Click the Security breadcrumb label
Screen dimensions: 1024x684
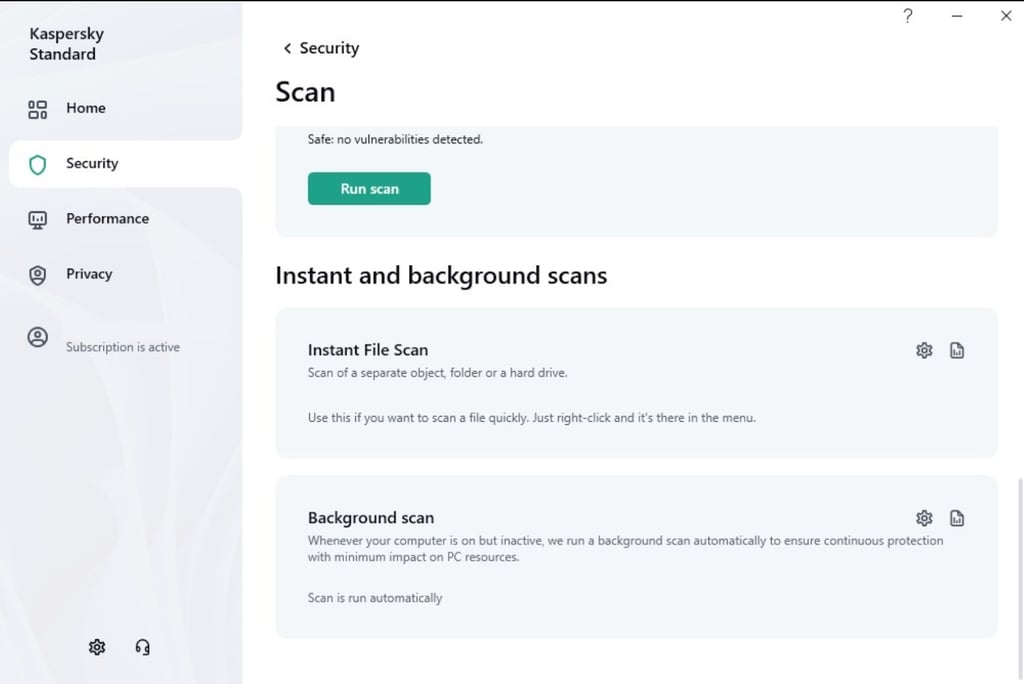click(329, 48)
